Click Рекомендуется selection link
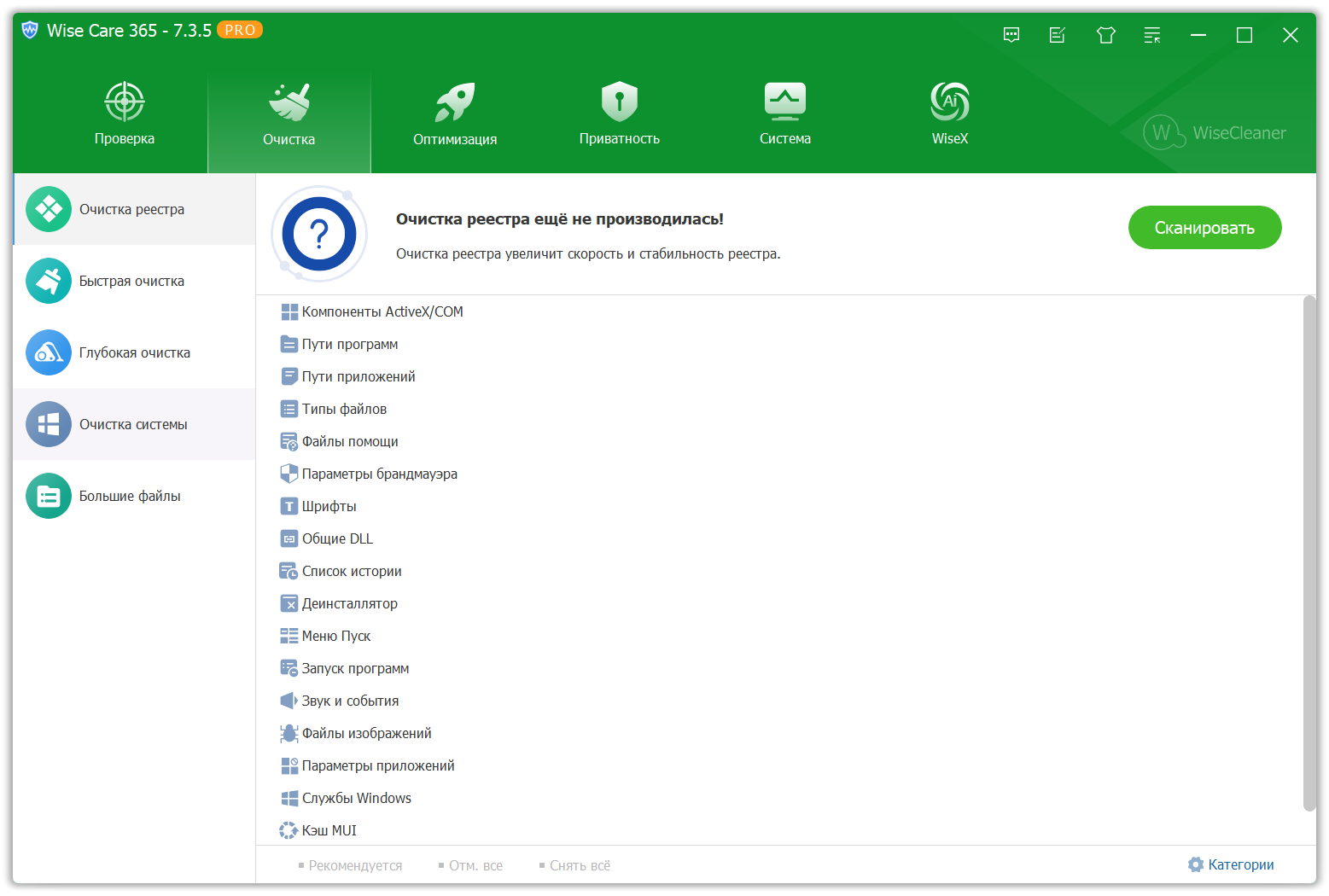This screenshot has width=1329, height=896. pyautogui.click(x=354, y=865)
